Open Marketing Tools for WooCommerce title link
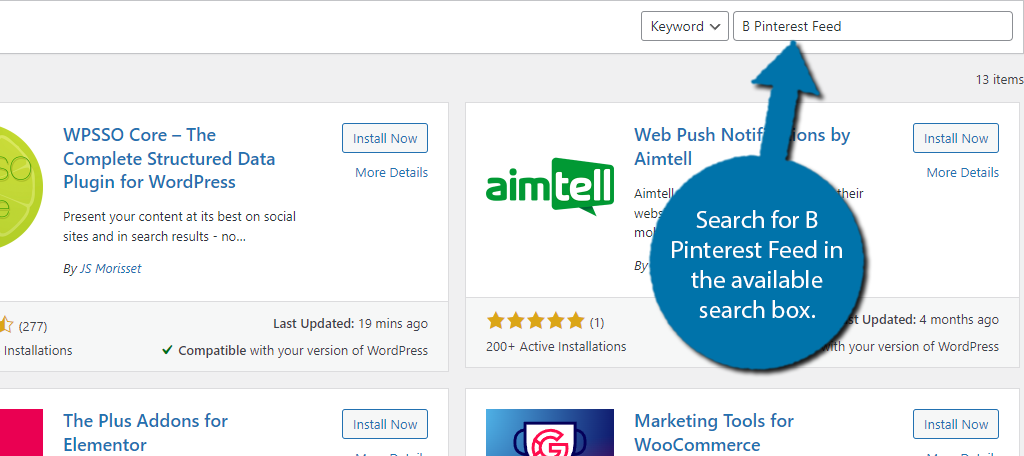Image resolution: width=1024 pixels, height=456 pixels. coord(714,432)
